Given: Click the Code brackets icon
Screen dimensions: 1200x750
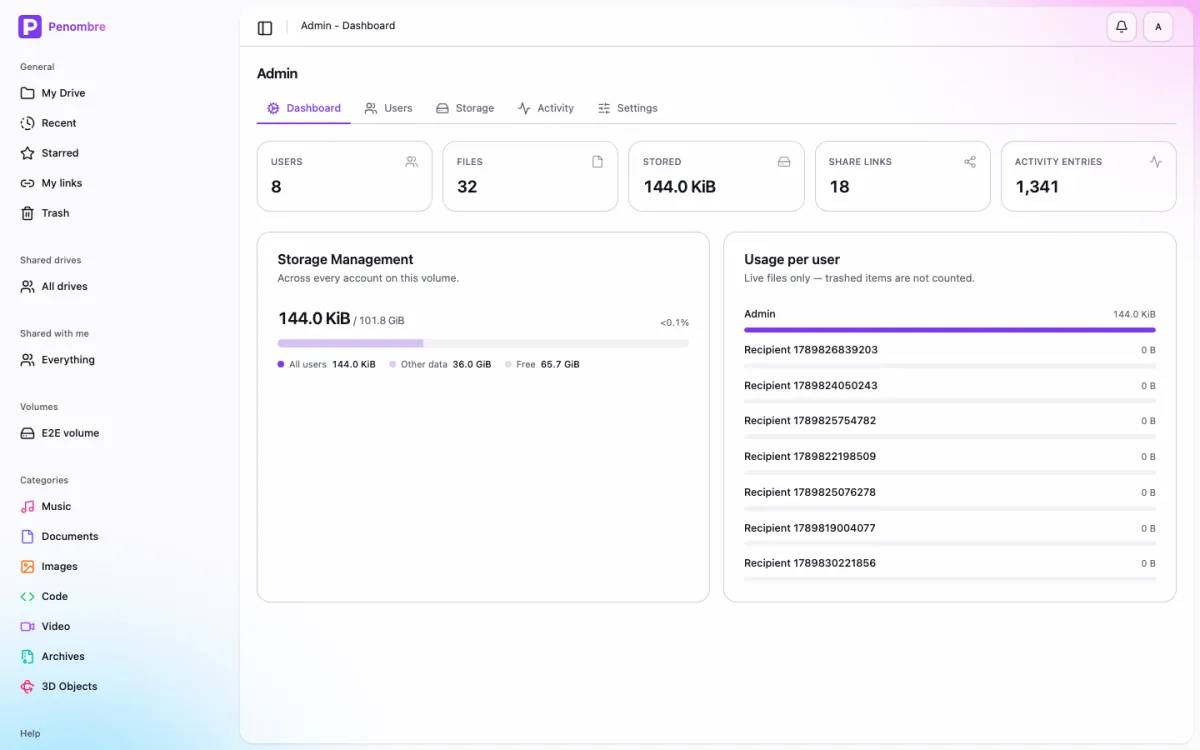Looking at the screenshot, I should 28,596.
